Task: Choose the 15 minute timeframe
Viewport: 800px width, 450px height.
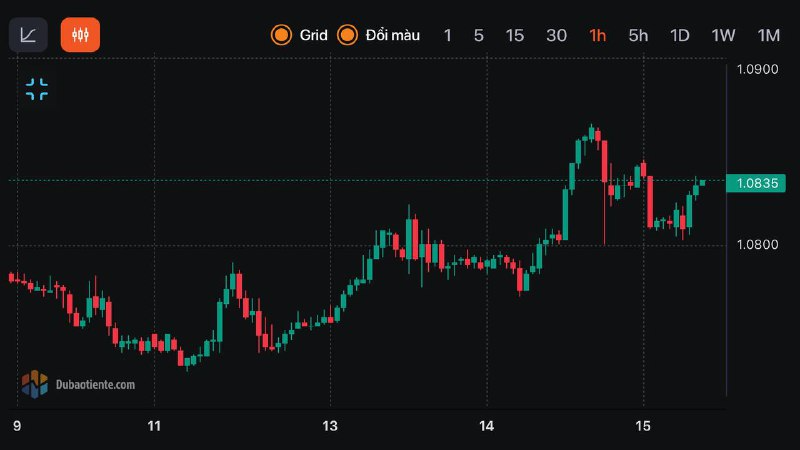Action: click(514, 35)
